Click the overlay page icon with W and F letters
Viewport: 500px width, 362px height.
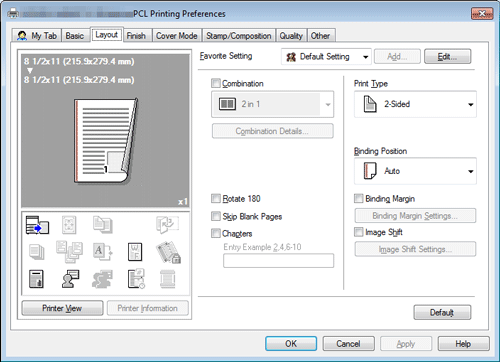(135, 252)
